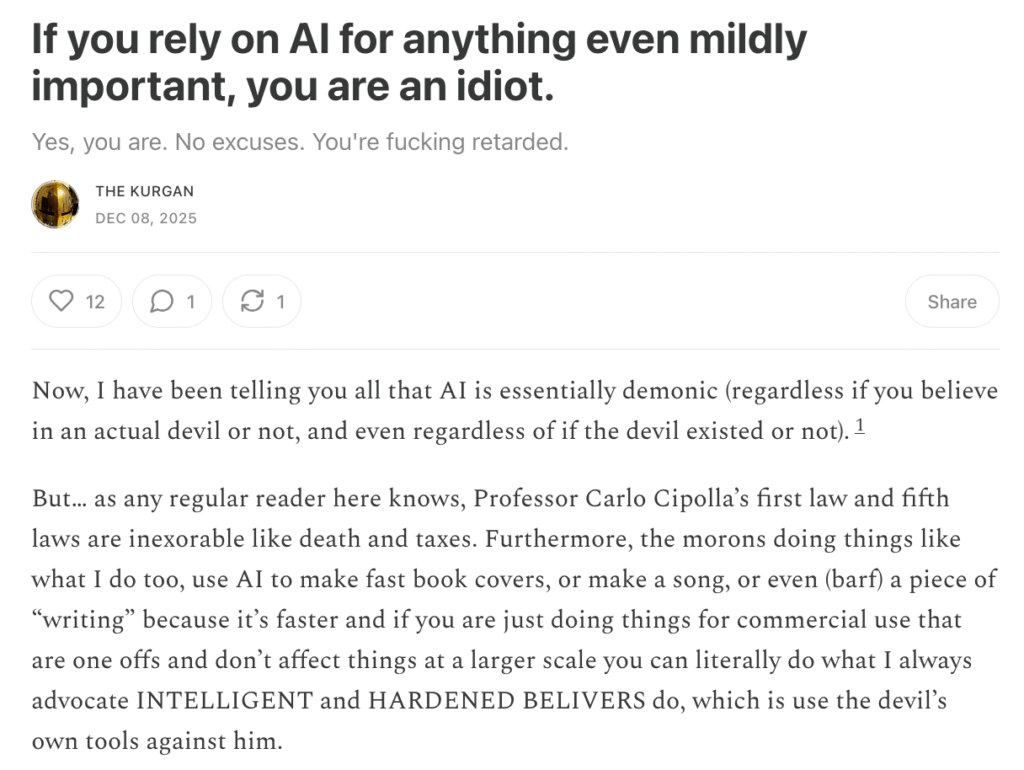Screen dimensions: 1024x770
Task: Restack the post using the circular arrows icon
Action: [253, 301]
